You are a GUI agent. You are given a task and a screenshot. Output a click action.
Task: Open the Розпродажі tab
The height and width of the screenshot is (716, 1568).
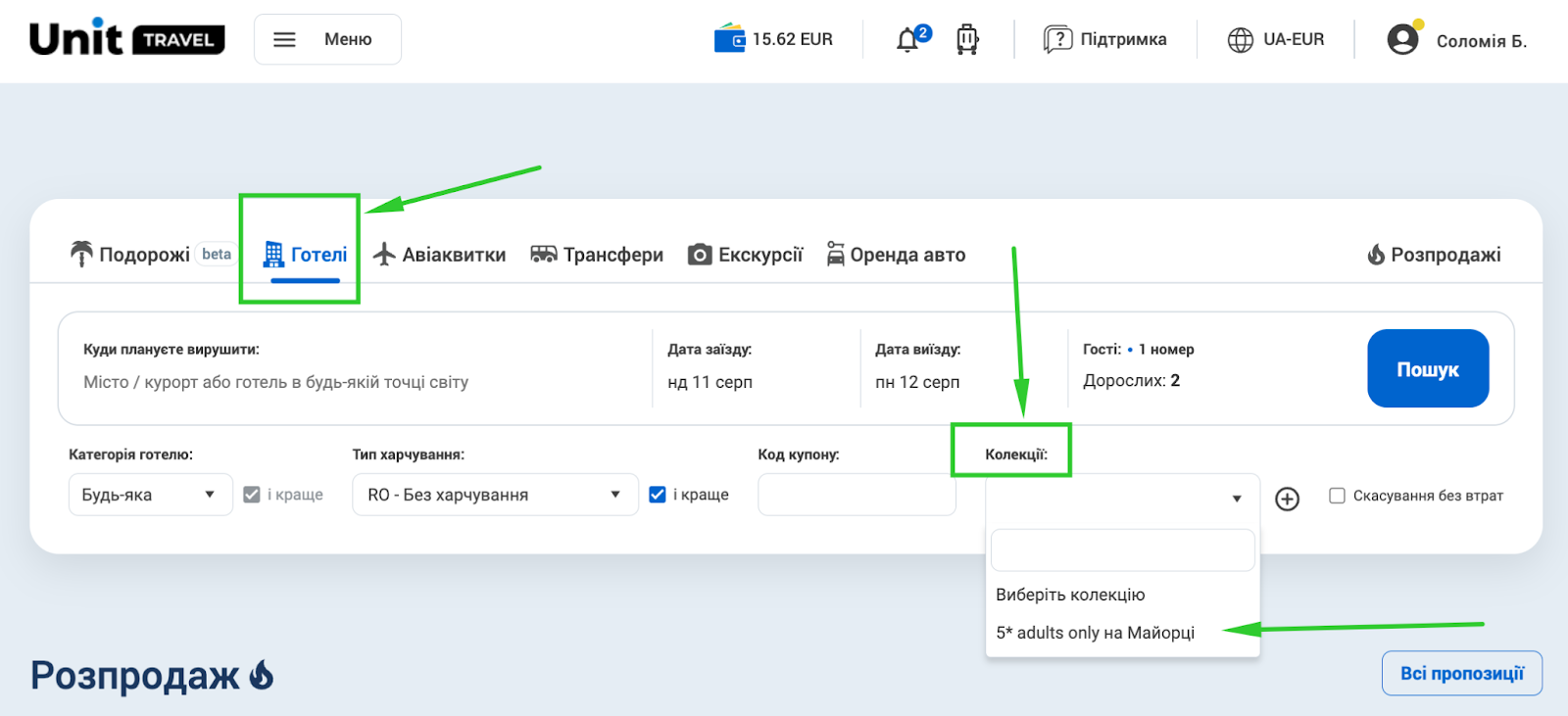(1434, 255)
